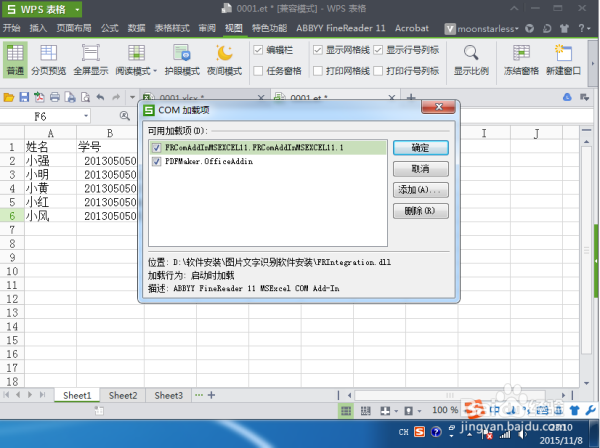Viewport: 600px width, 448px height.
Task: Switch to Sheet3 tab
Action: pos(168,395)
